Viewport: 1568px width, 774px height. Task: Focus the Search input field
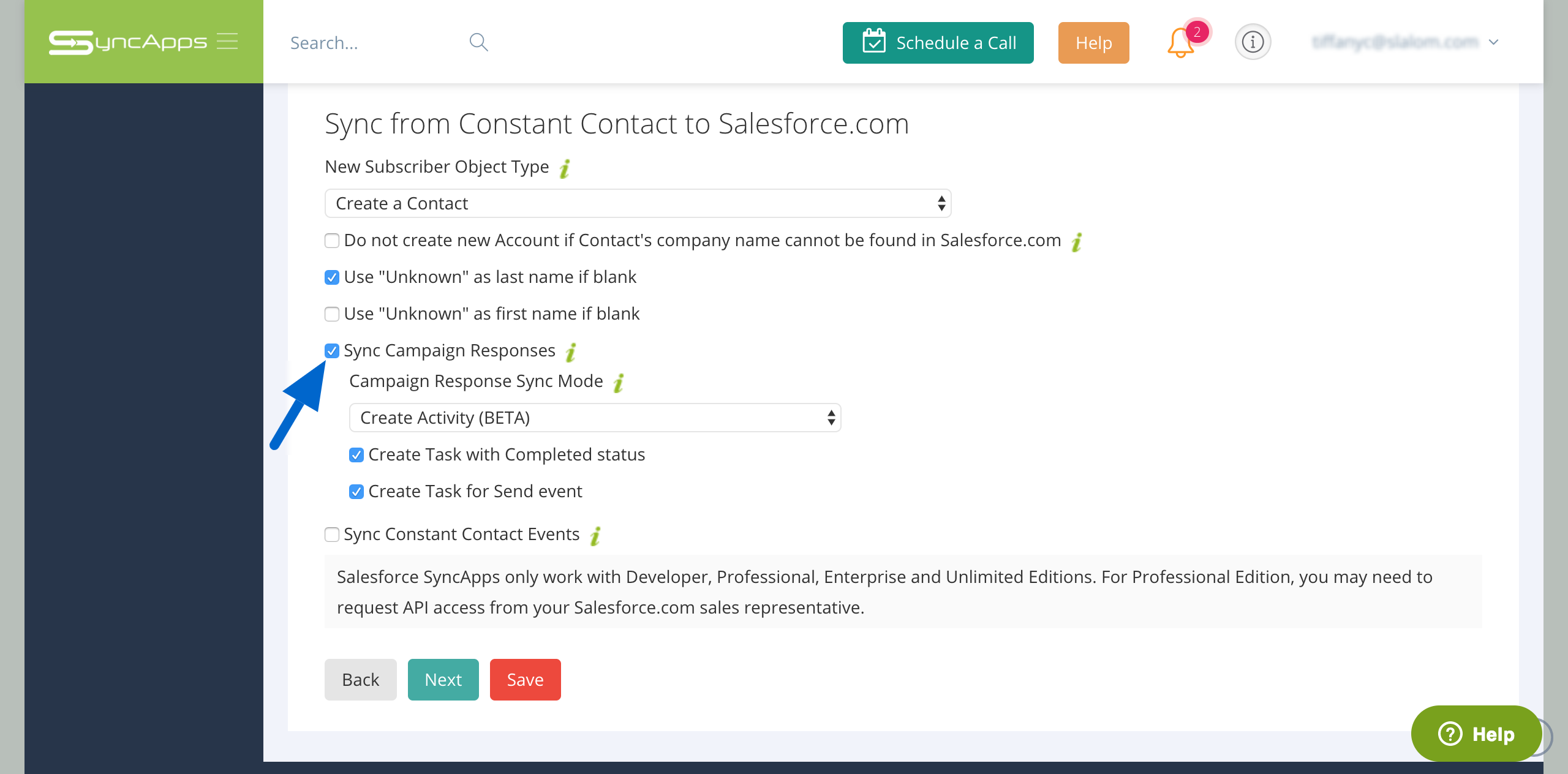(374, 43)
